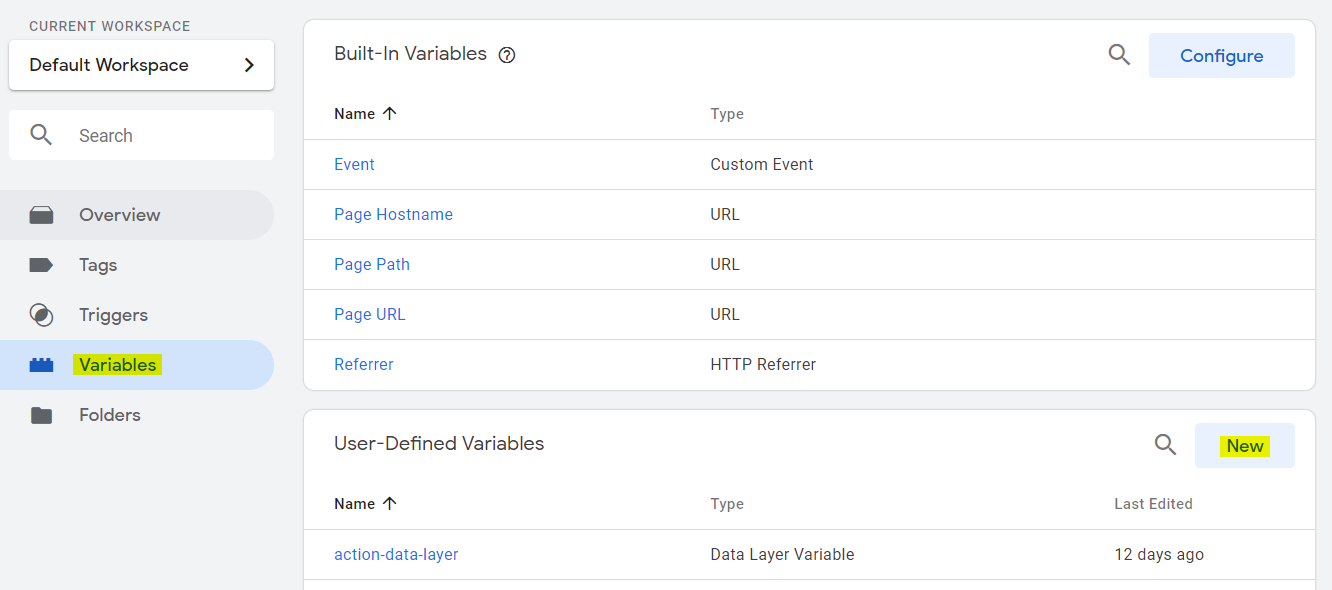The width and height of the screenshot is (1332, 590).
Task: Sort User-Defined Variables by Name arrow
Action: tap(390, 504)
